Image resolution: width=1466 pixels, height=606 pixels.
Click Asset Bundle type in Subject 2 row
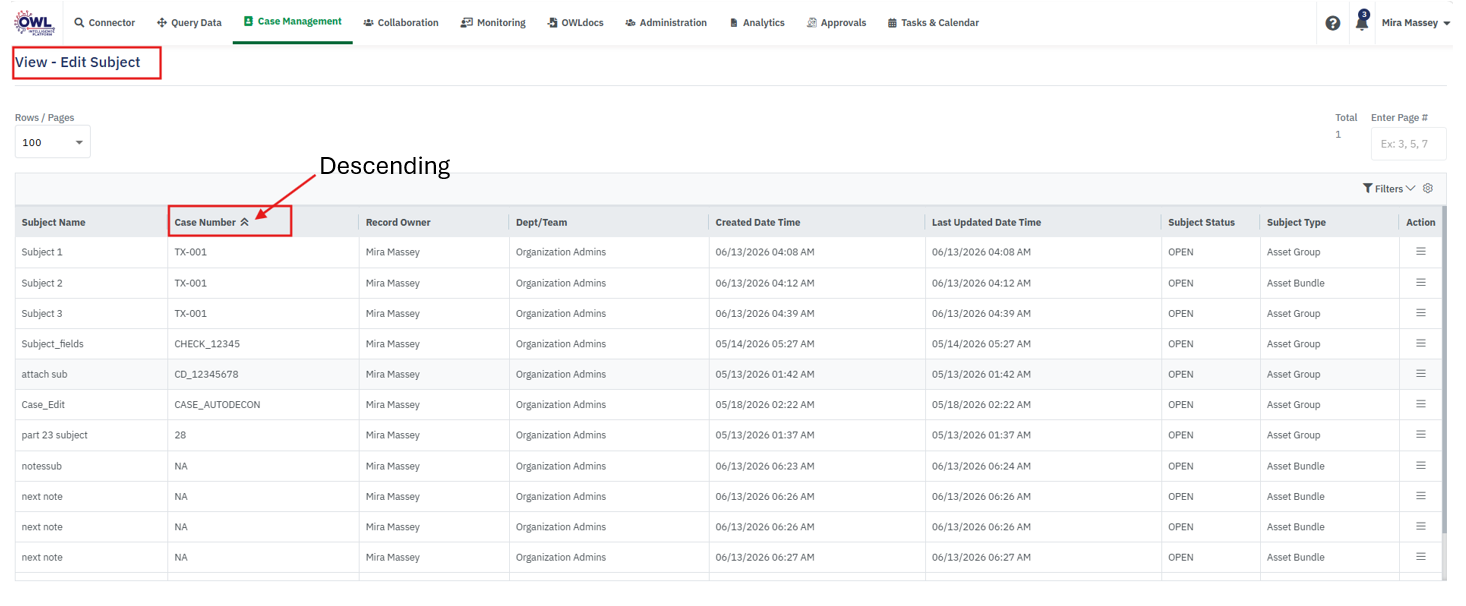point(1296,283)
